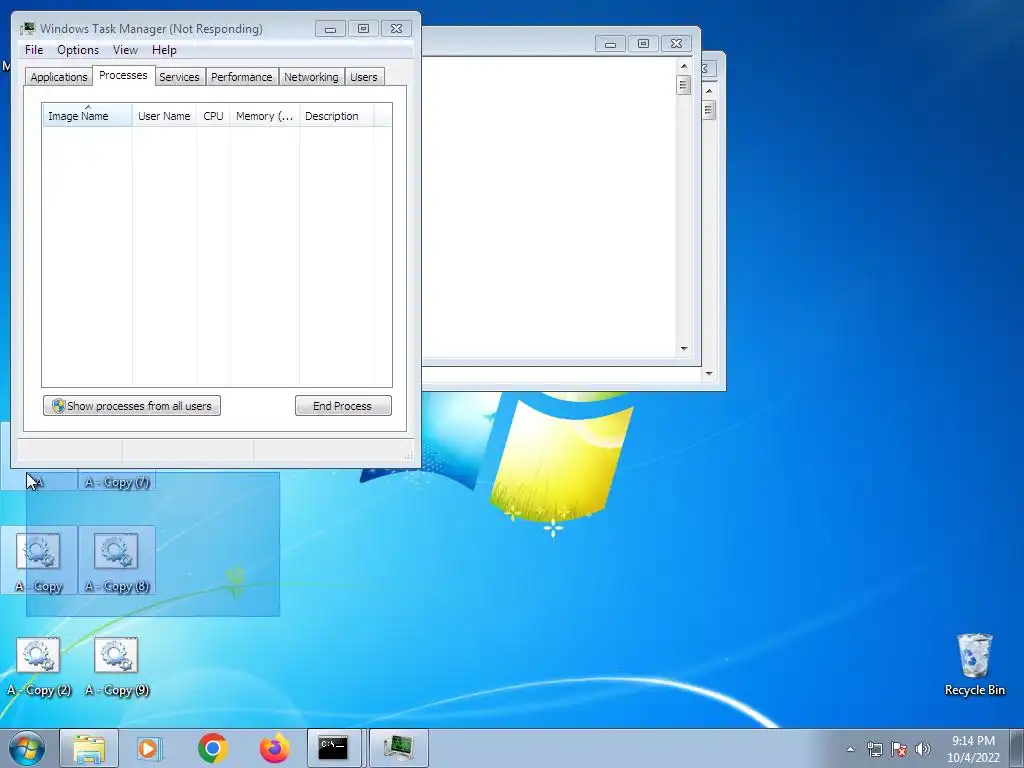Sort by the CPU column header
The width and height of the screenshot is (1024, 768).
213,116
